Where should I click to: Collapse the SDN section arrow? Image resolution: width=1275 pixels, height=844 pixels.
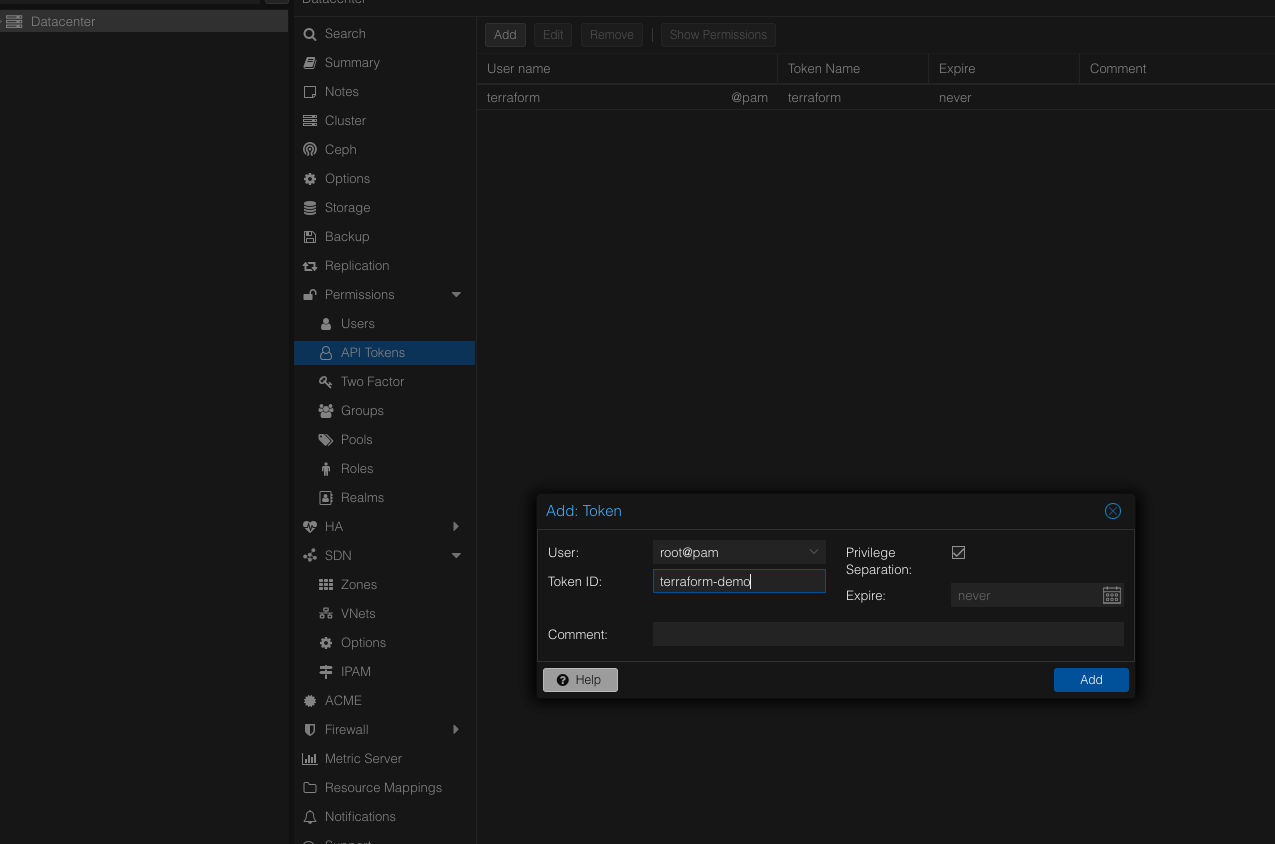pos(456,556)
